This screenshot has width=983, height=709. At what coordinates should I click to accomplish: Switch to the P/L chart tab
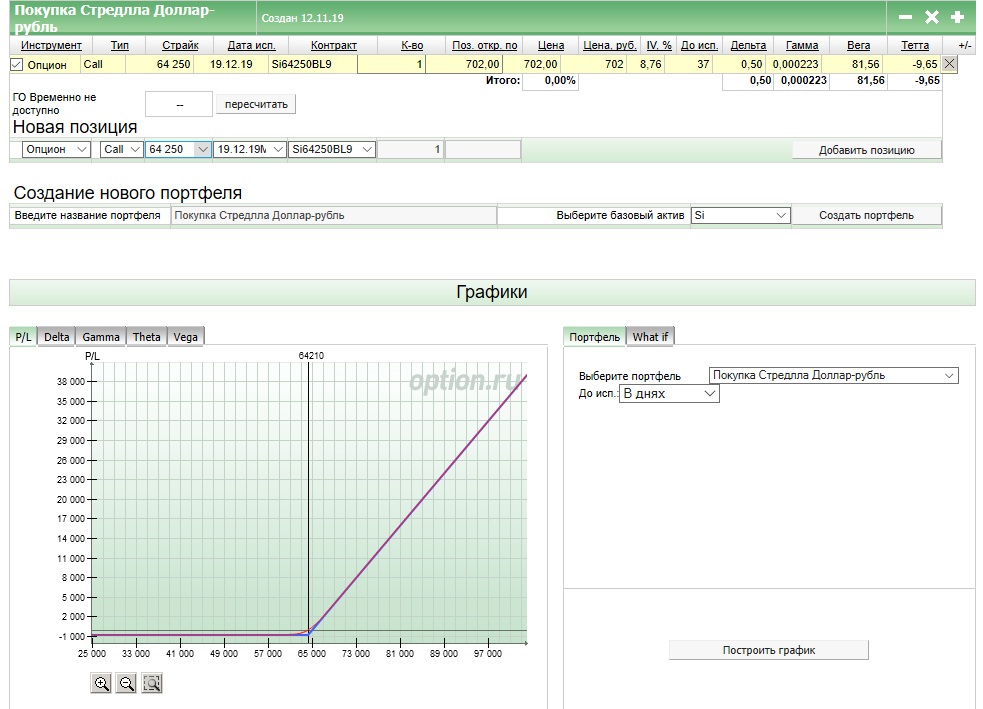pos(23,337)
